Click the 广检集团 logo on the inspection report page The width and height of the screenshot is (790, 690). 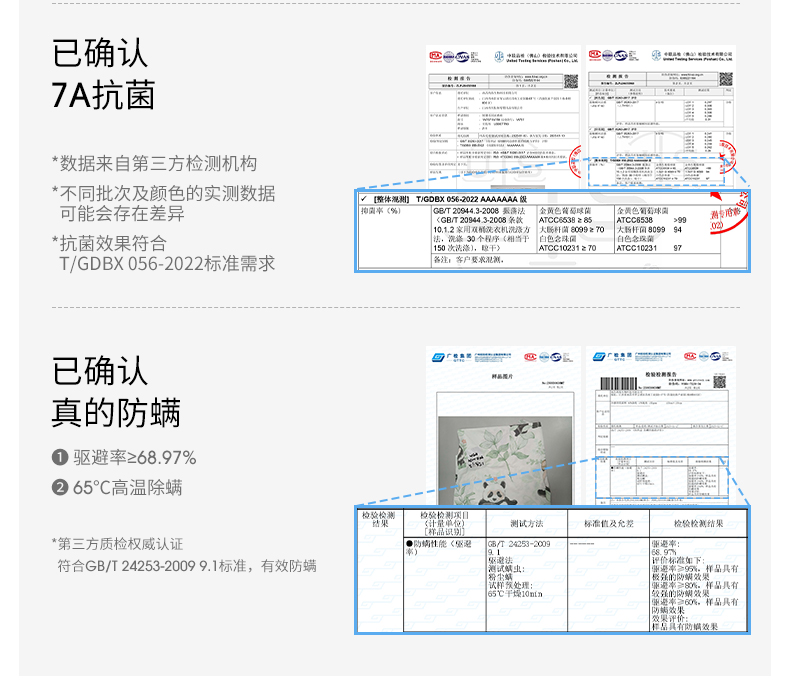(x=613, y=357)
